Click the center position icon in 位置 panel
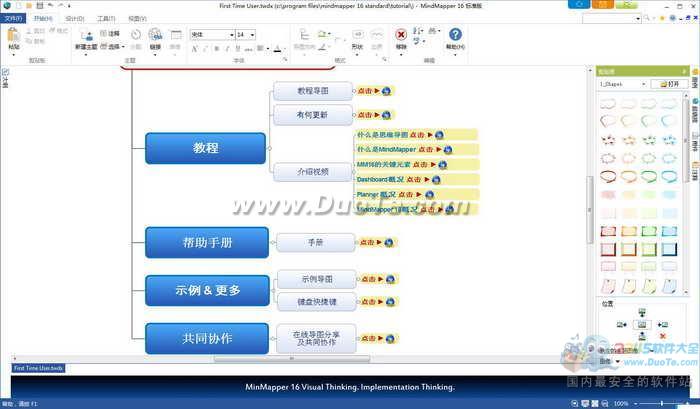Viewport: 700px width, 409px height. pos(642,325)
